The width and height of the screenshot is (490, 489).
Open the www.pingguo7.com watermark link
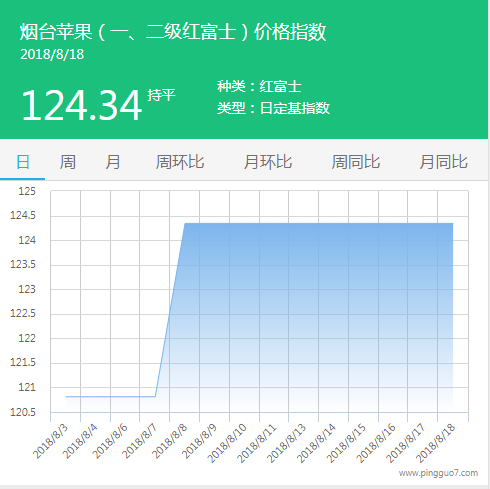[x=438, y=473]
